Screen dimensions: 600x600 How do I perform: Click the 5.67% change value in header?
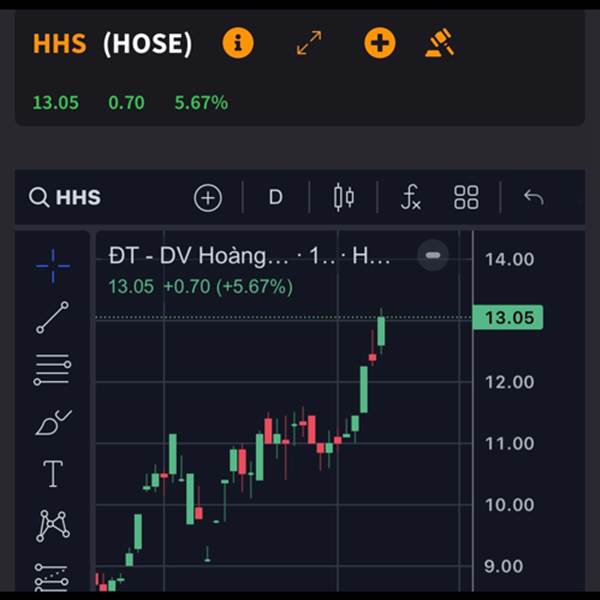[201, 103]
